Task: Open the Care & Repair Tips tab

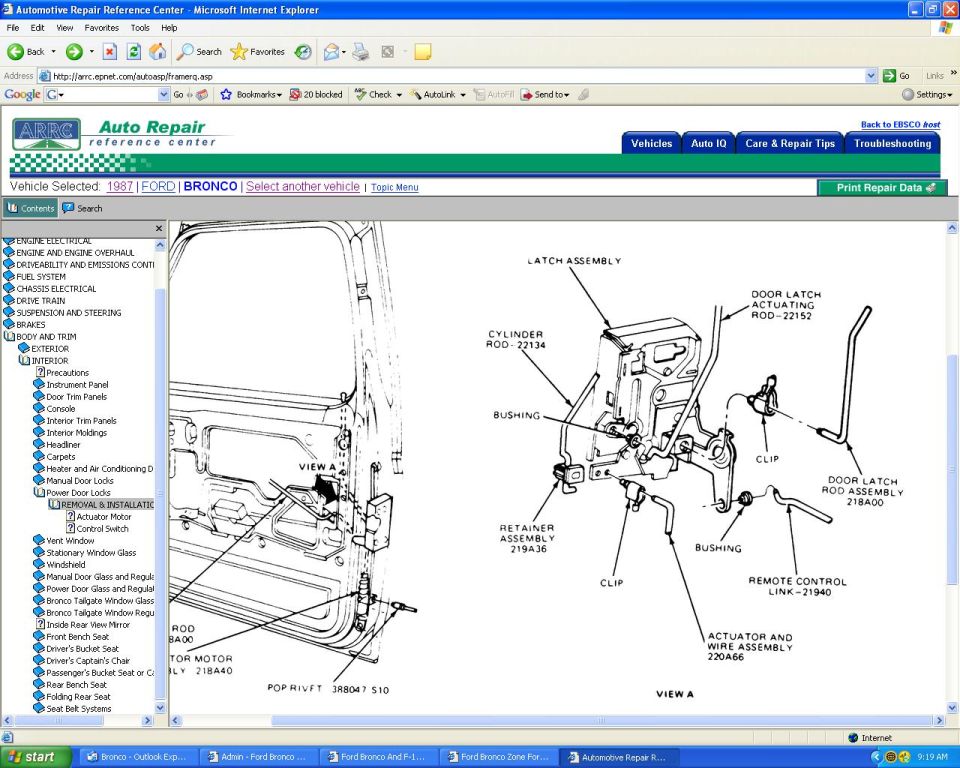Action: coord(790,143)
